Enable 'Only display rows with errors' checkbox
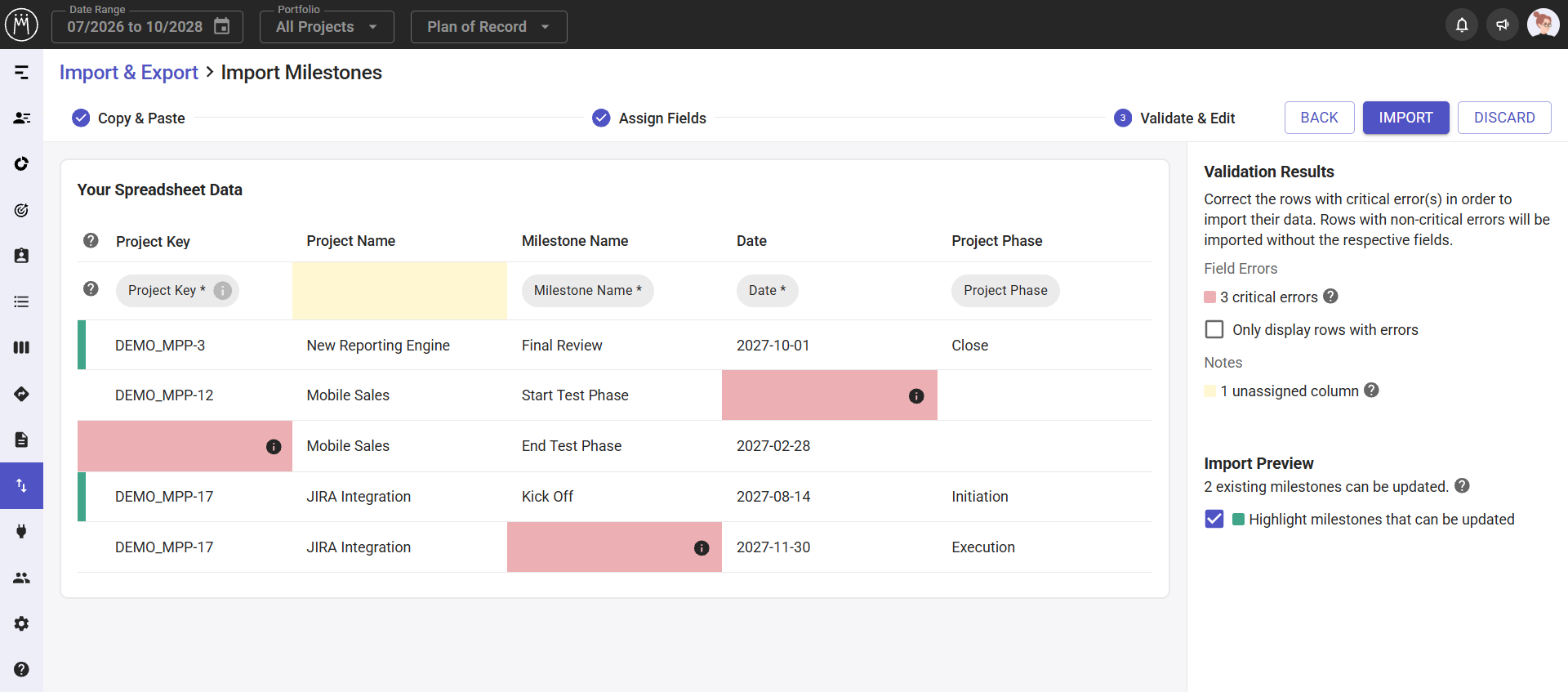Image resolution: width=1568 pixels, height=692 pixels. [1214, 329]
